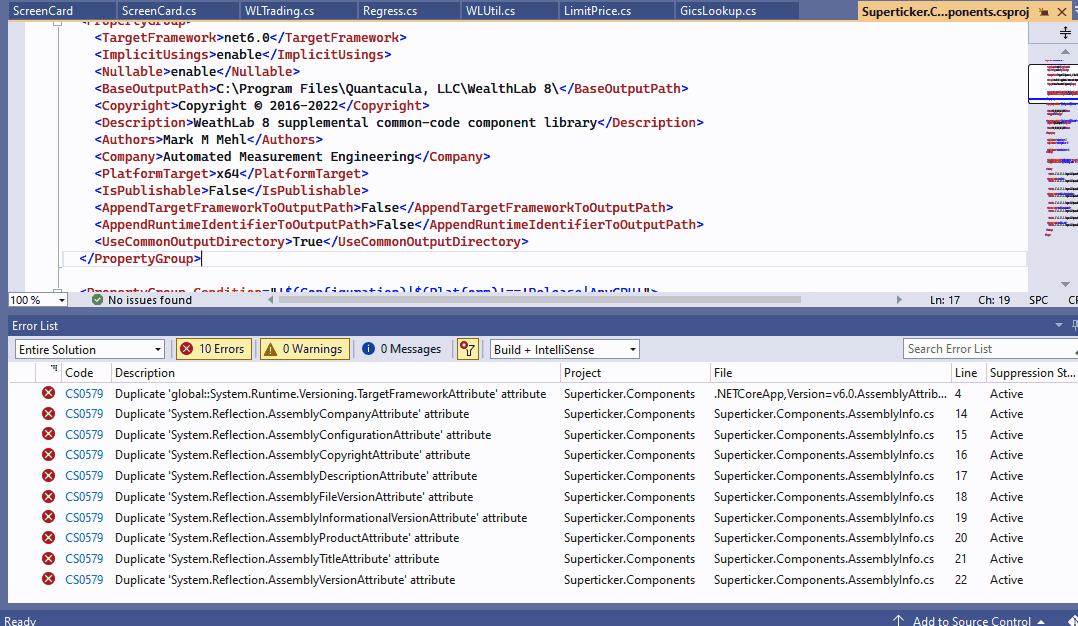Toggle the 0 Messages filter
1078x626 pixels.
(402, 349)
